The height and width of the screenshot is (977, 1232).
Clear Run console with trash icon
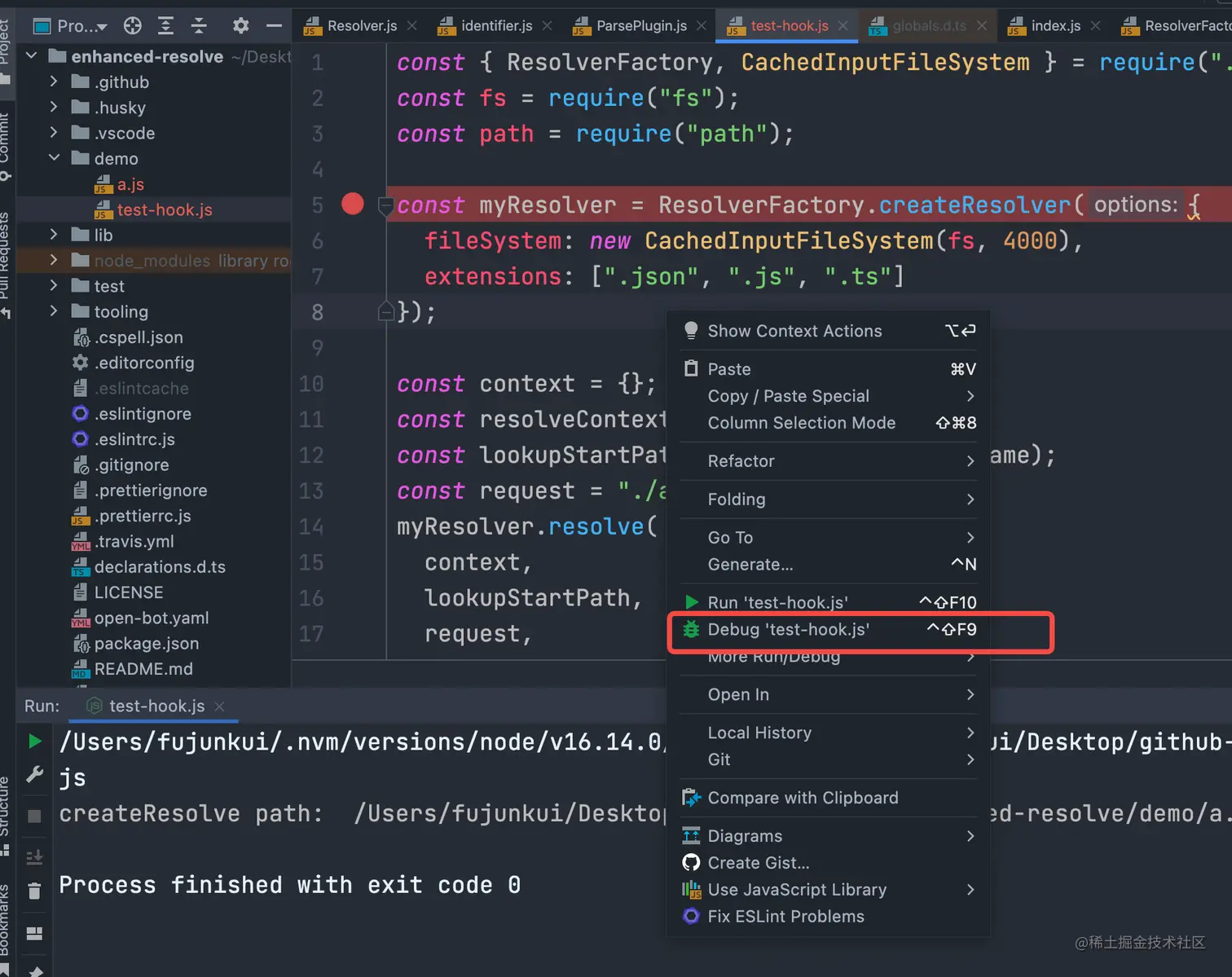click(x=34, y=891)
